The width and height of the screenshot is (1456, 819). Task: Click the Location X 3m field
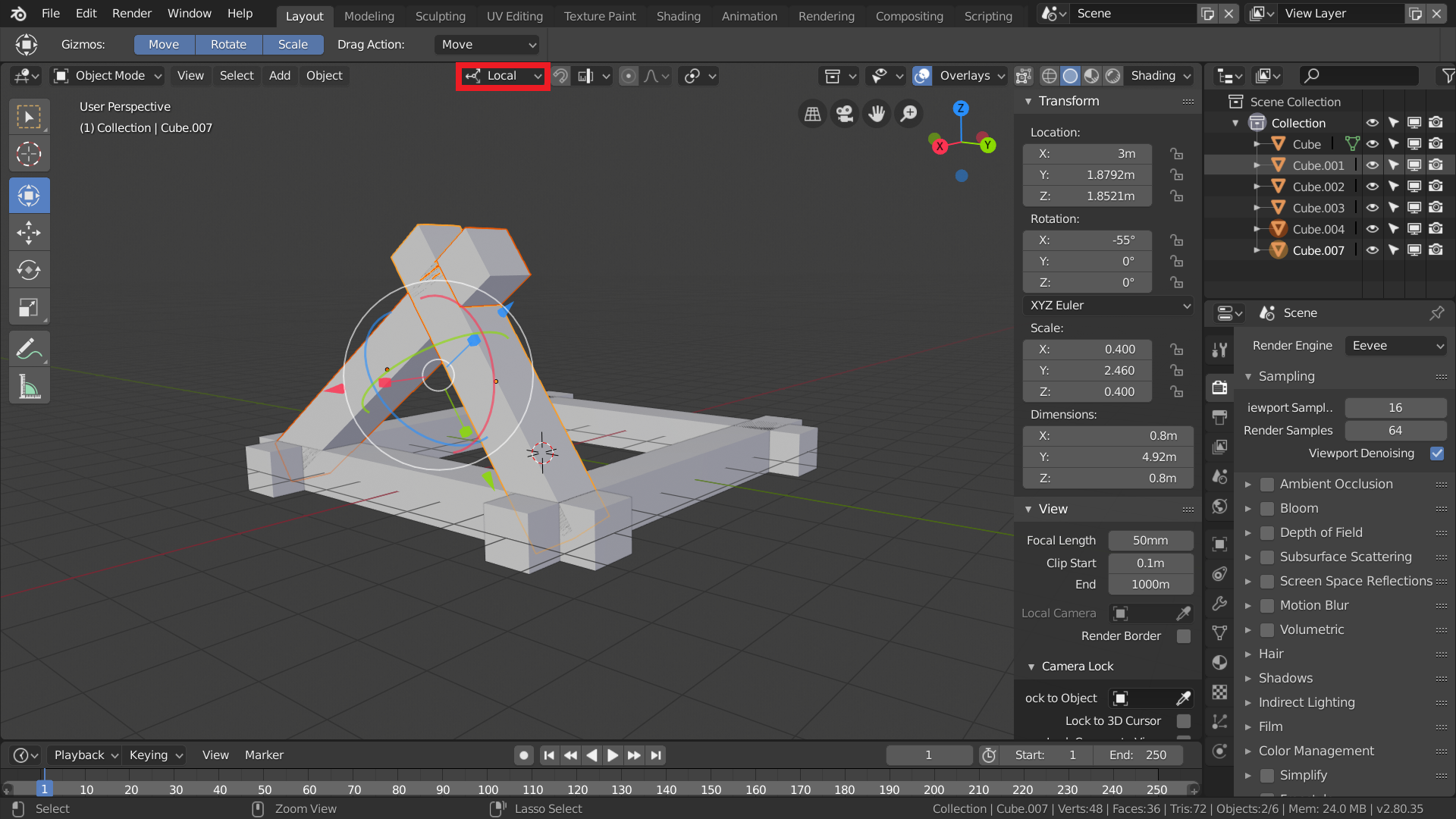[1087, 154]
